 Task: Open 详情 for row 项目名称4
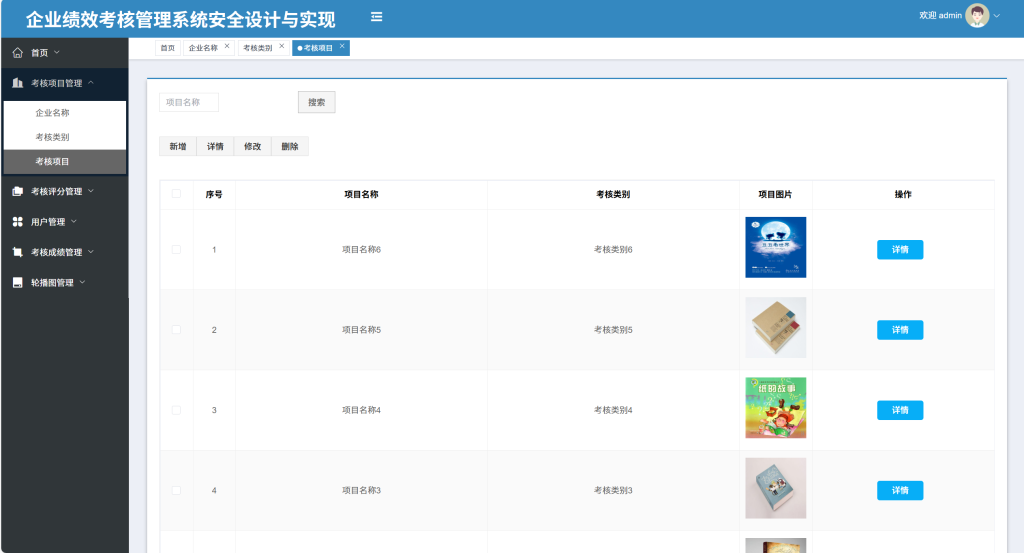click(x=900, y=410)
